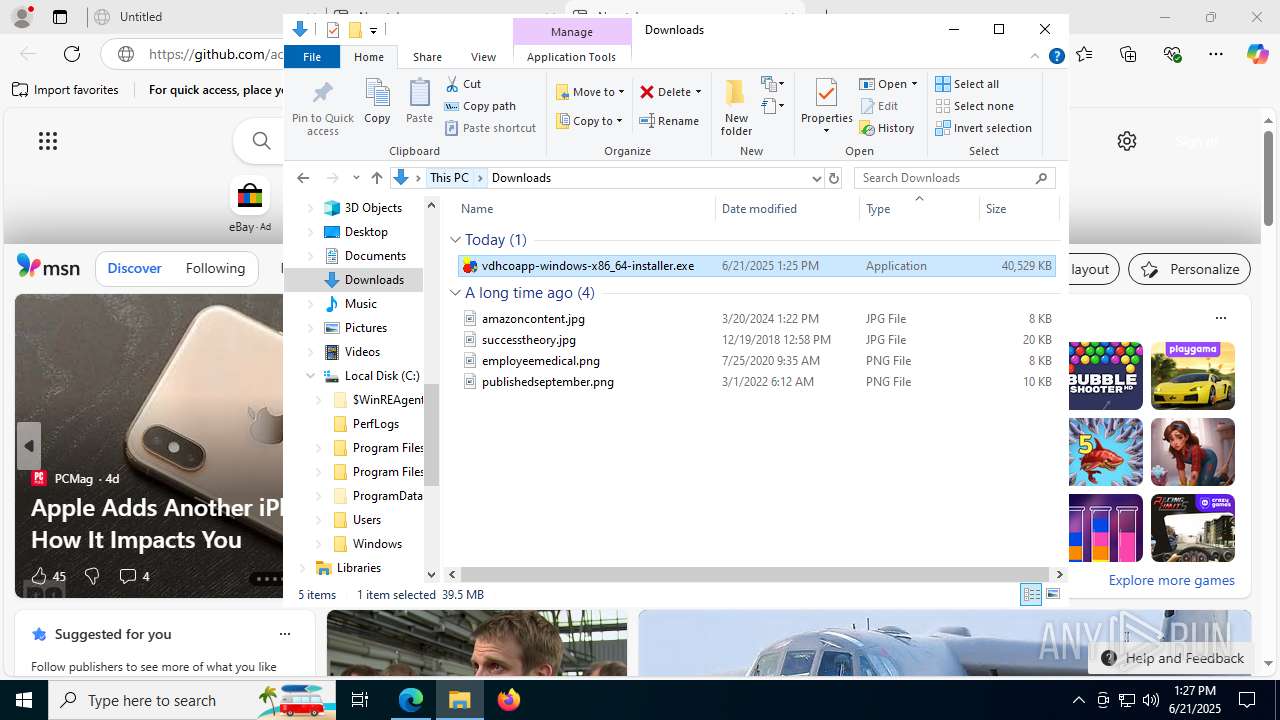Cut the selected file
The height and width of the screenshot is (720, 1280).
(x=463, y=84)
